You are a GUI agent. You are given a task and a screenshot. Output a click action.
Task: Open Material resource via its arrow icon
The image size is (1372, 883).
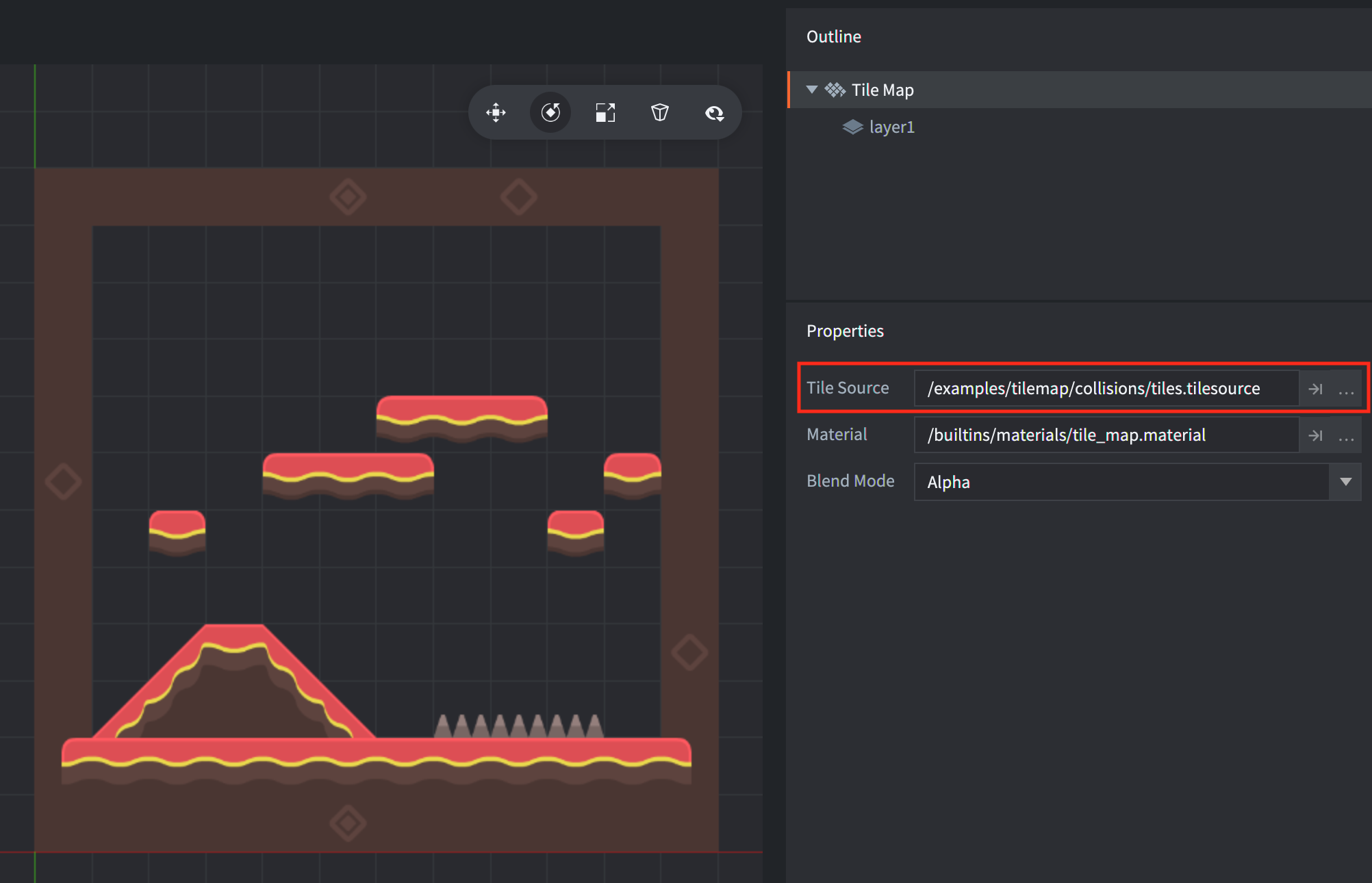click(x=1315, y=435)
